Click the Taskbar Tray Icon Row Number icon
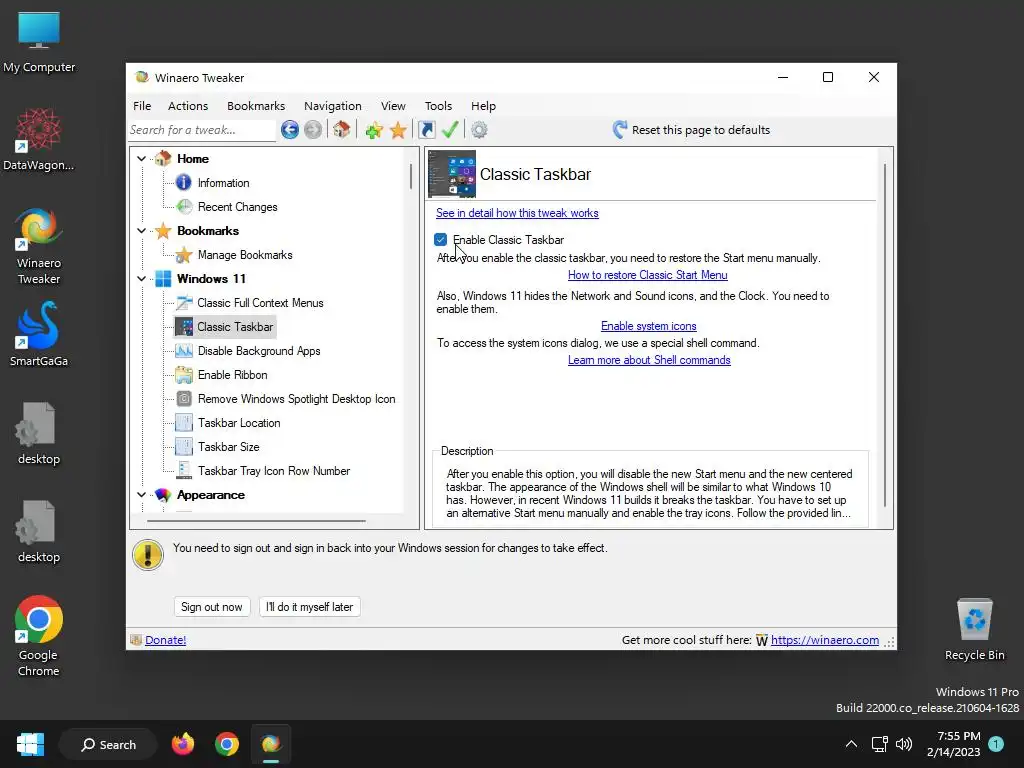1024x768 pixels. tap(184, 470)
